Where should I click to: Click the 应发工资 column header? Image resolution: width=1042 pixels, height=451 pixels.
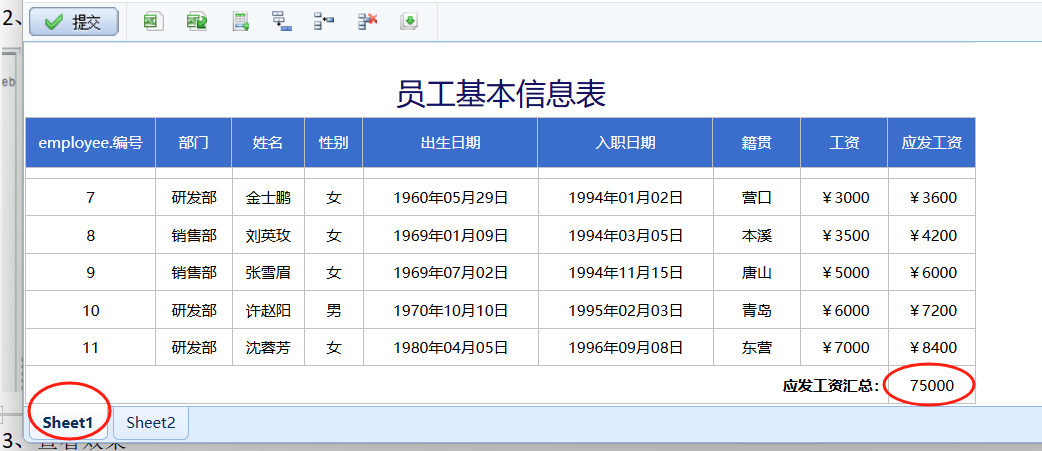click(x=931, y=143)
